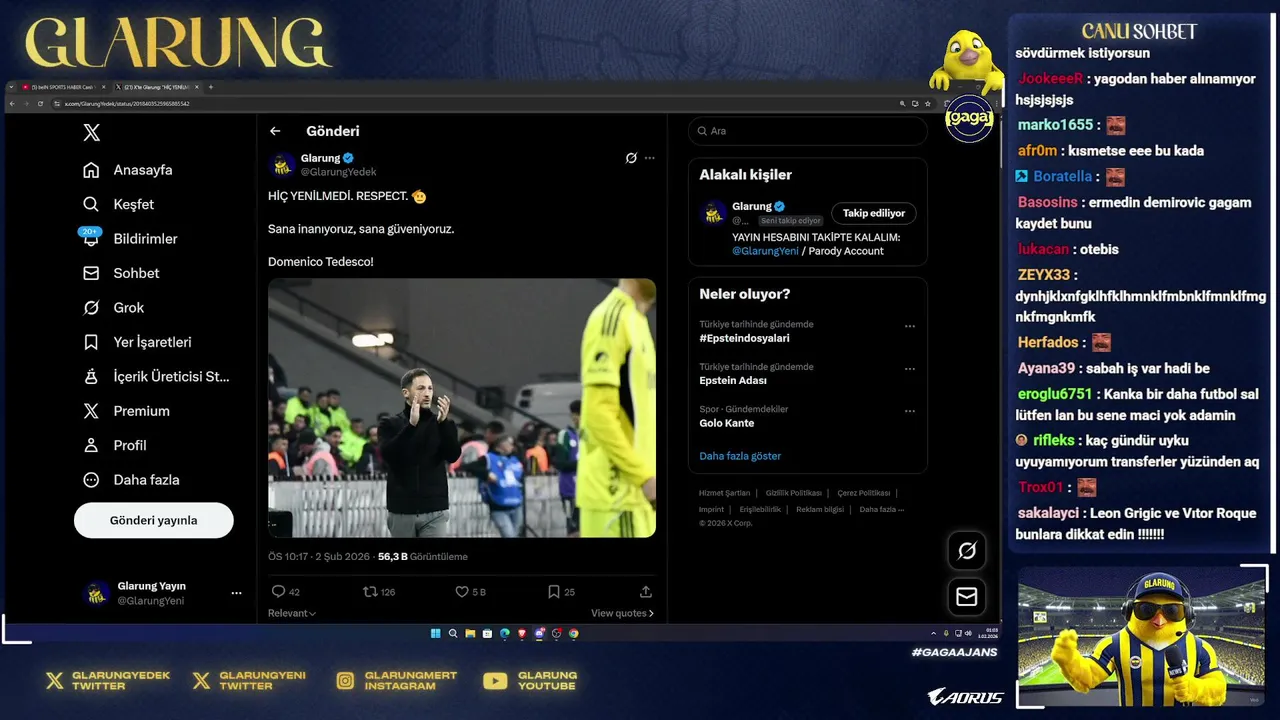This screenshot has height=720, width=1280.
Task: Like the post with 5 B likes
Action: (x=462, y=592)
